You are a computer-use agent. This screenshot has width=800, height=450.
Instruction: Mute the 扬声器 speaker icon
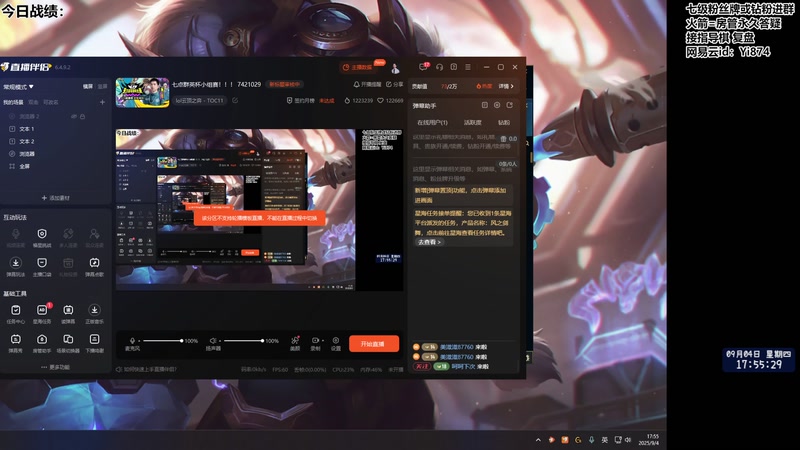(x=213, y=340)
